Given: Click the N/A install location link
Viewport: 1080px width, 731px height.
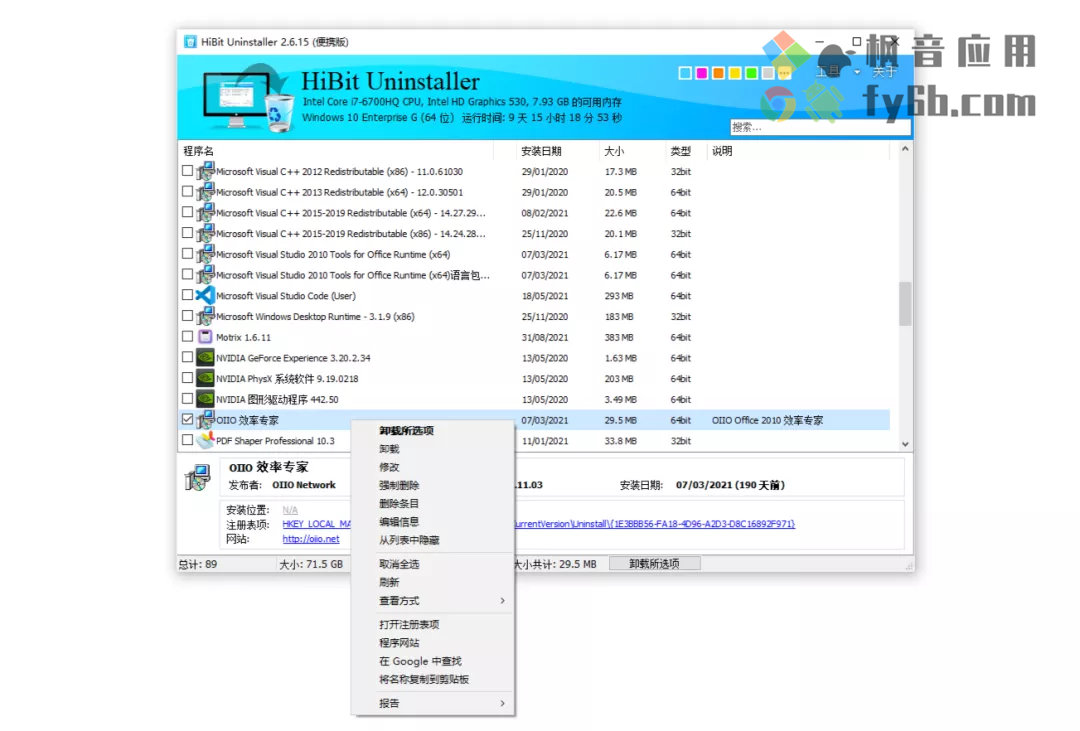Looking at the screenshot, I should click(290, 510).
